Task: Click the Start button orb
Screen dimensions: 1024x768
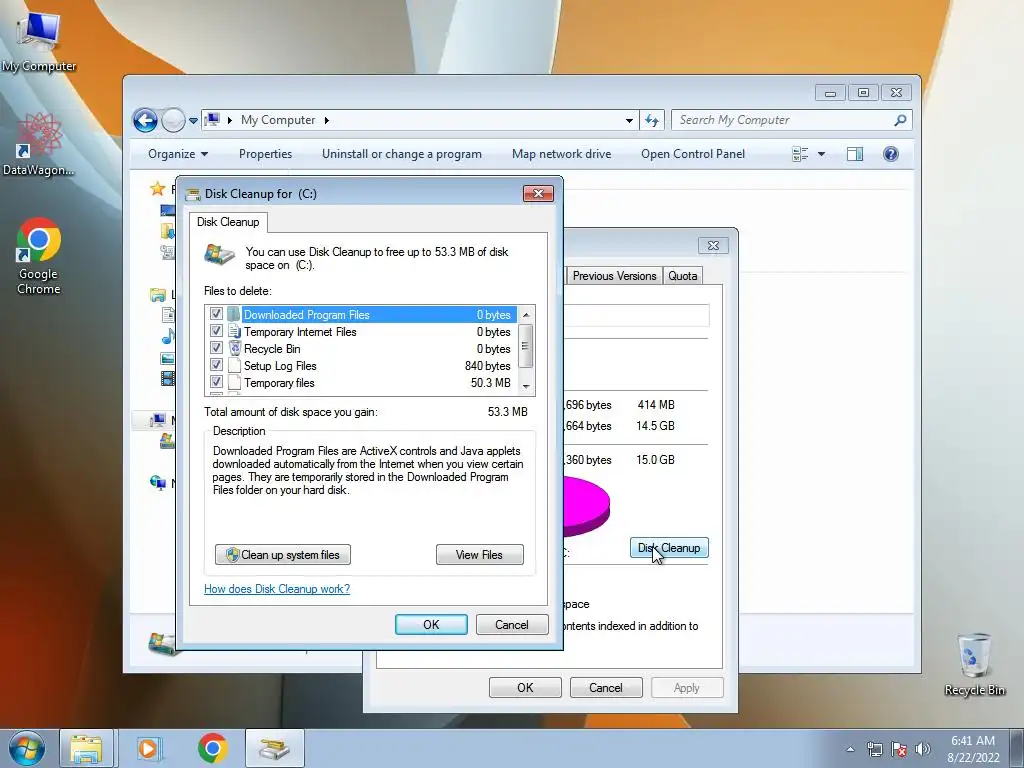Action: [26, 748]
